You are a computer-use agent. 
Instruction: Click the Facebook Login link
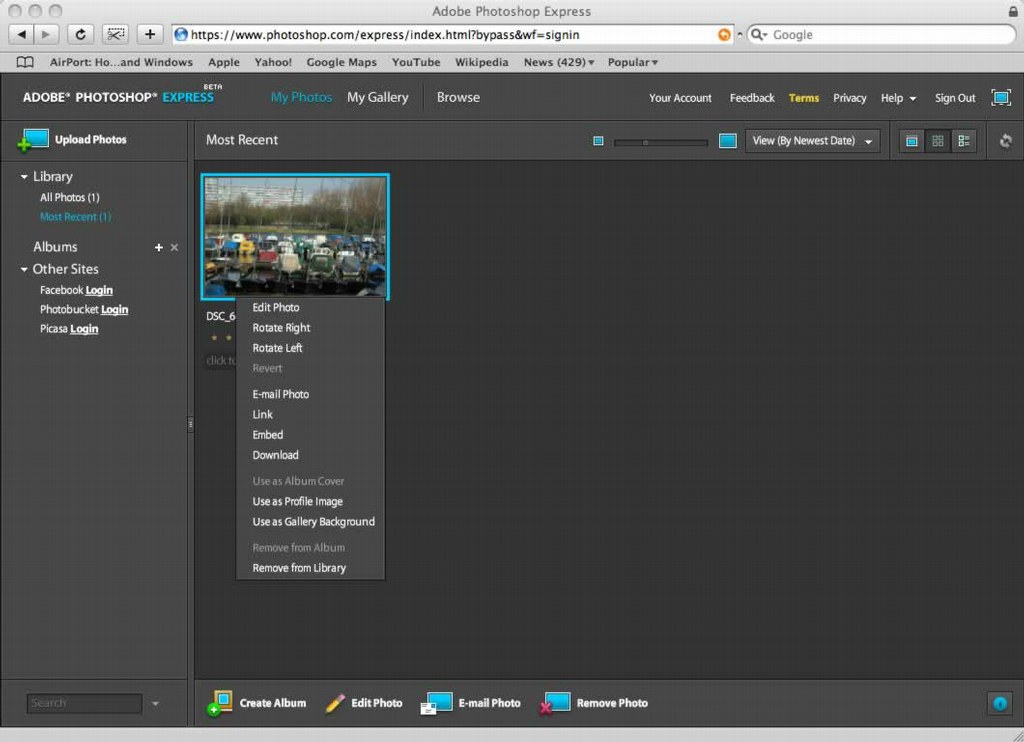pos(99,290)
